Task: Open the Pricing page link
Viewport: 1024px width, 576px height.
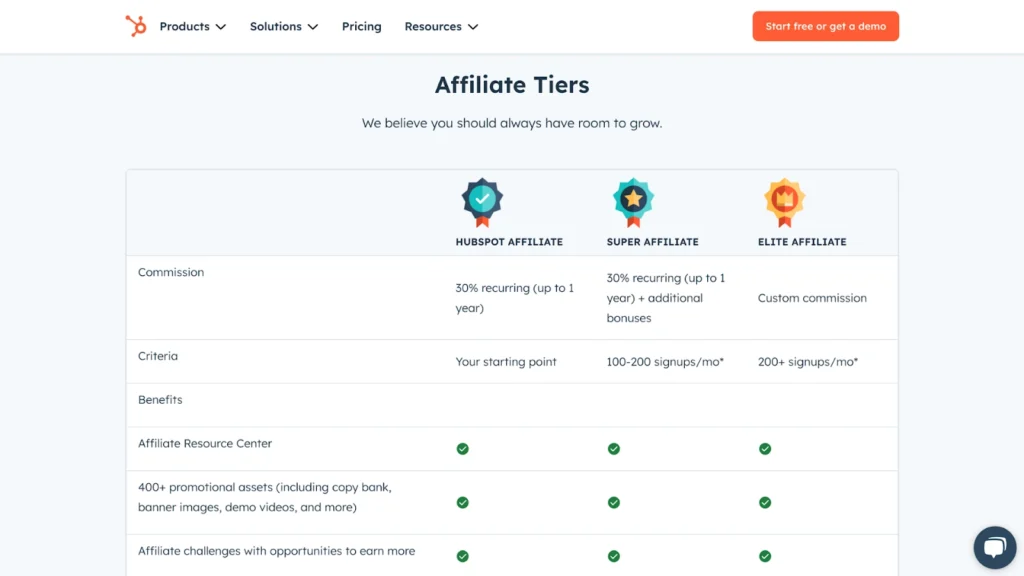Action: [361, 27]
